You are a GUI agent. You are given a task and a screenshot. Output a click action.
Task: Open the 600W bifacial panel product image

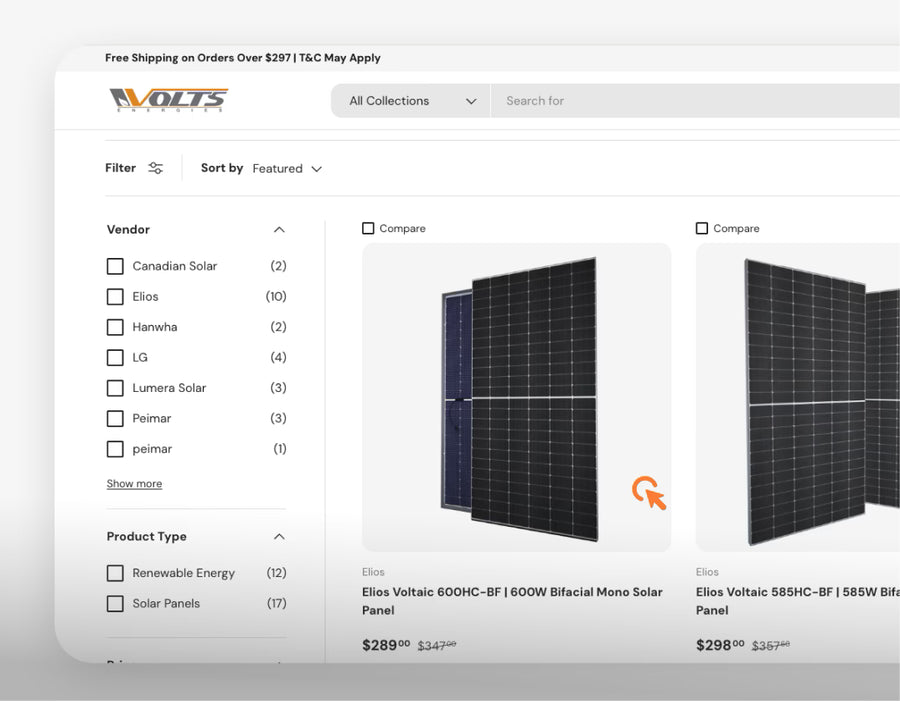[516, 397]
